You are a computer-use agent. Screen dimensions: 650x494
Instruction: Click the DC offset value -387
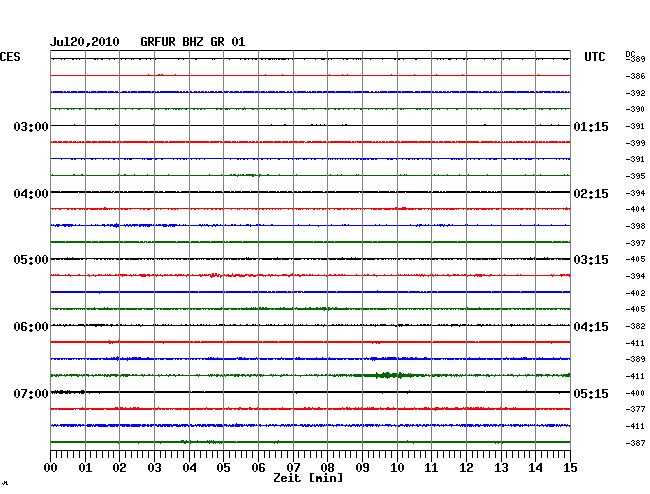pyautogui.click(x=635, y=443)
